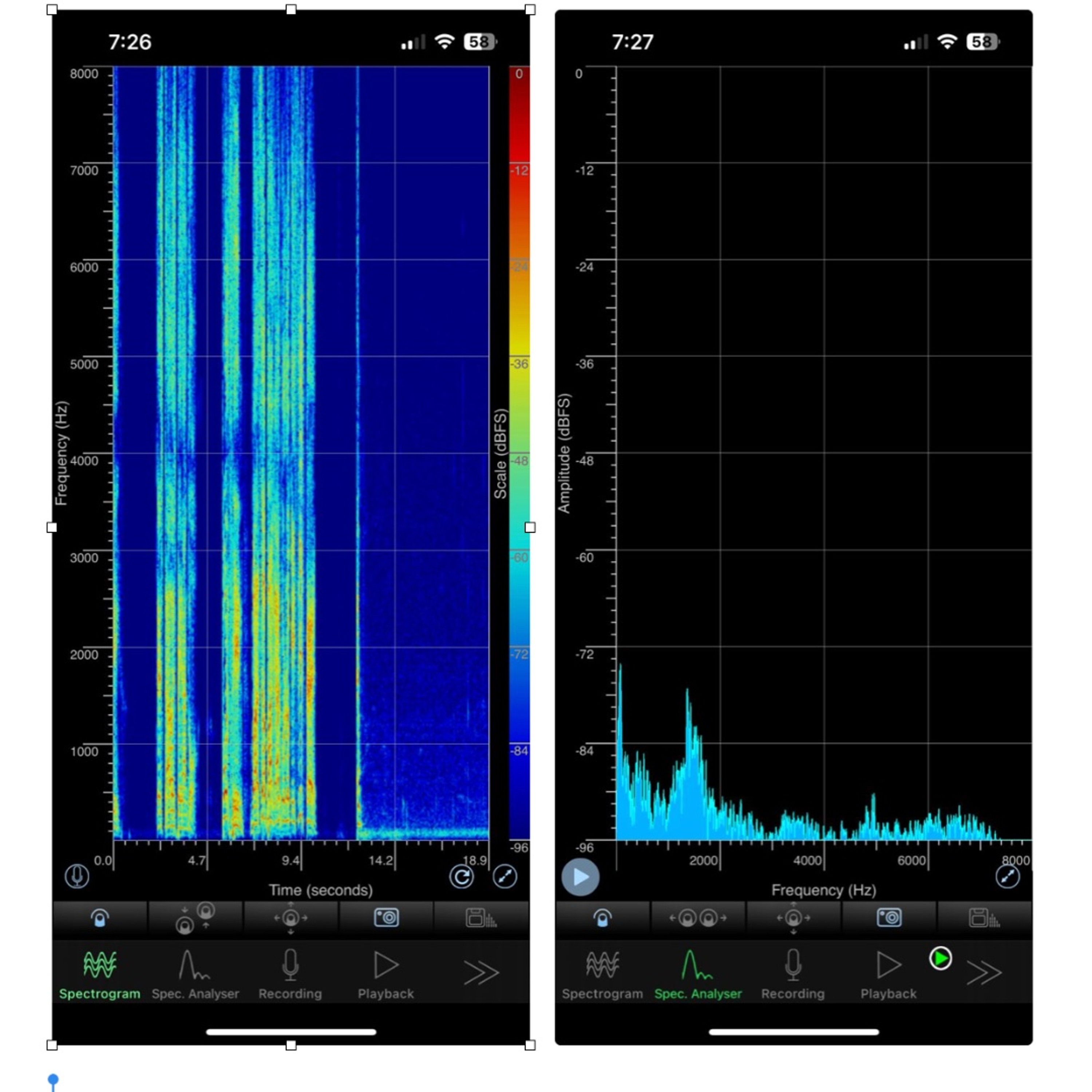Open Spec. Analyser tab in left screenshot

click(195, 974)
